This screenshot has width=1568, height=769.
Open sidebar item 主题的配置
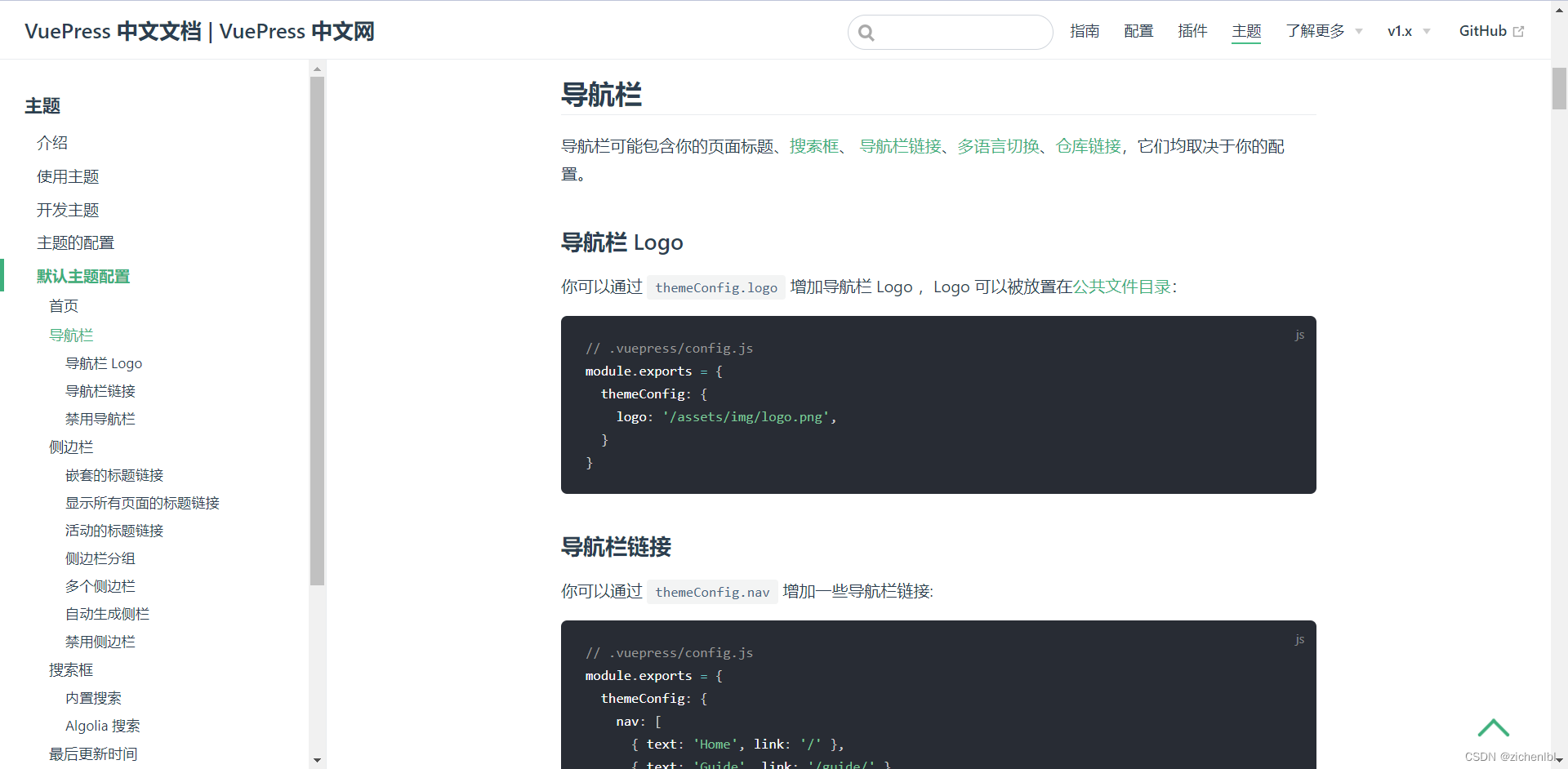point(75,242)
